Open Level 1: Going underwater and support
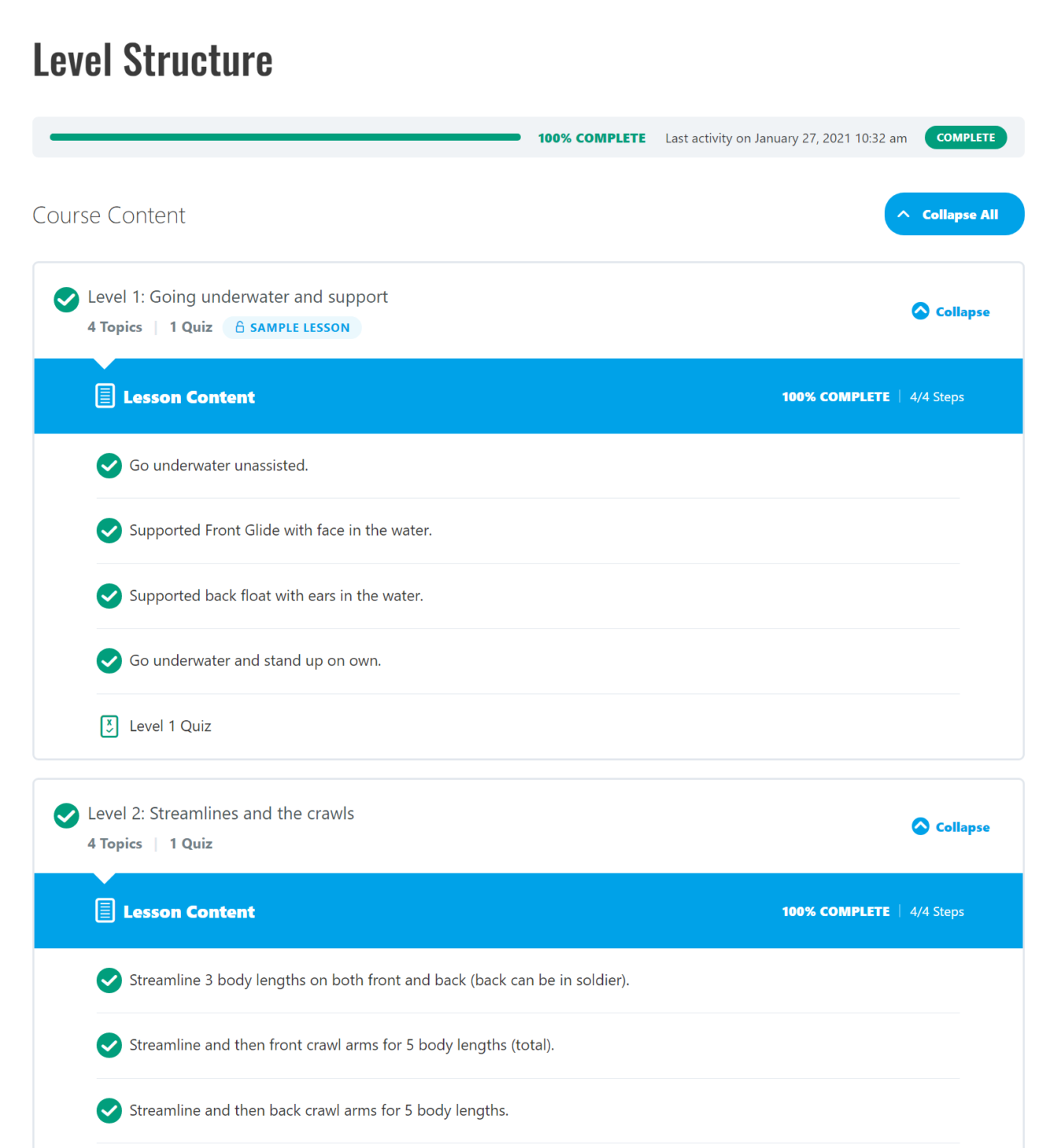The width and height of the screenshot is (1039, 1148). point(238,297)
